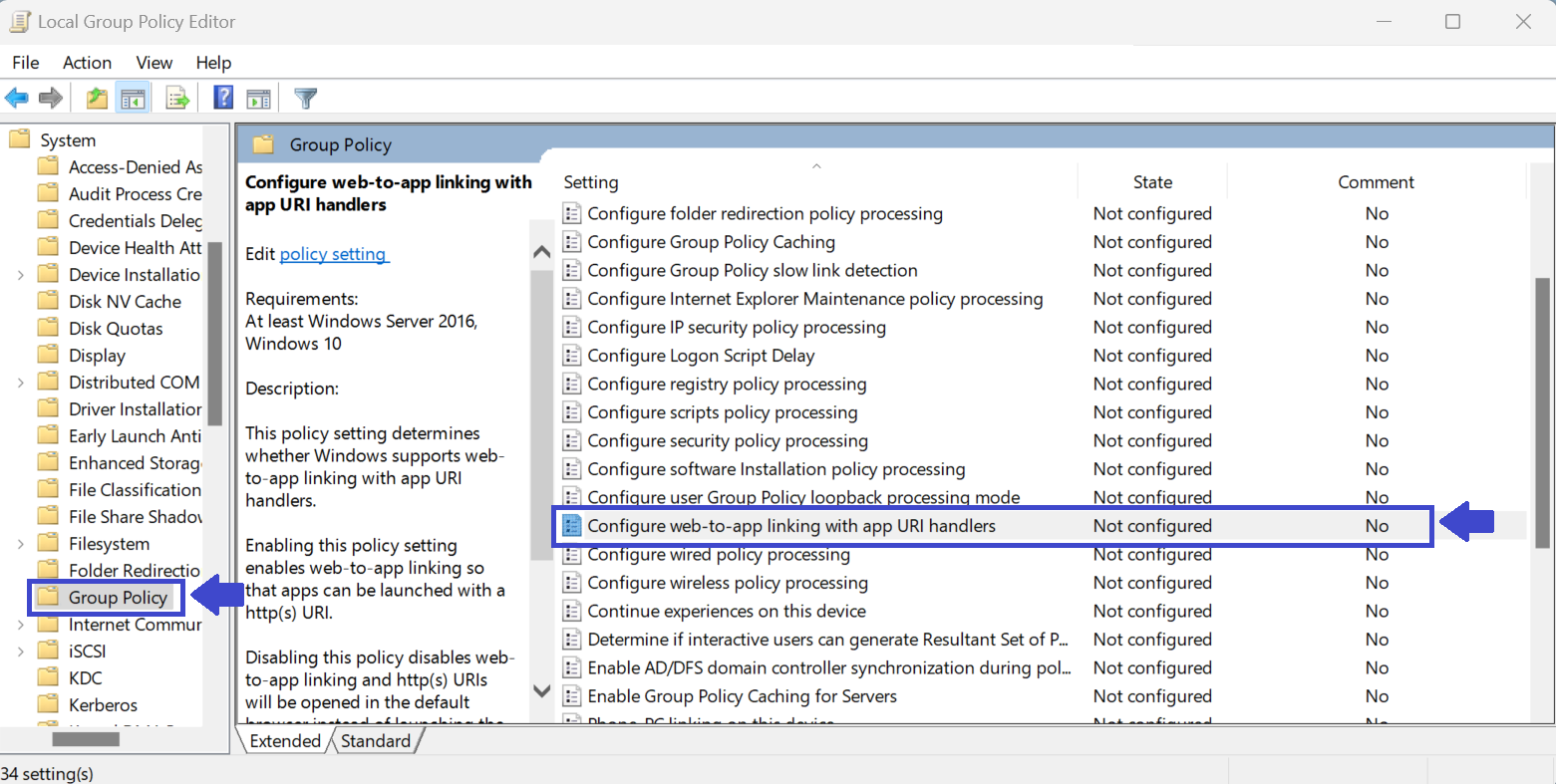Image resolution: width=1556 pixels, height=784 pixels.
Task: Open the Action menu
Action: (x=87, y=63)
